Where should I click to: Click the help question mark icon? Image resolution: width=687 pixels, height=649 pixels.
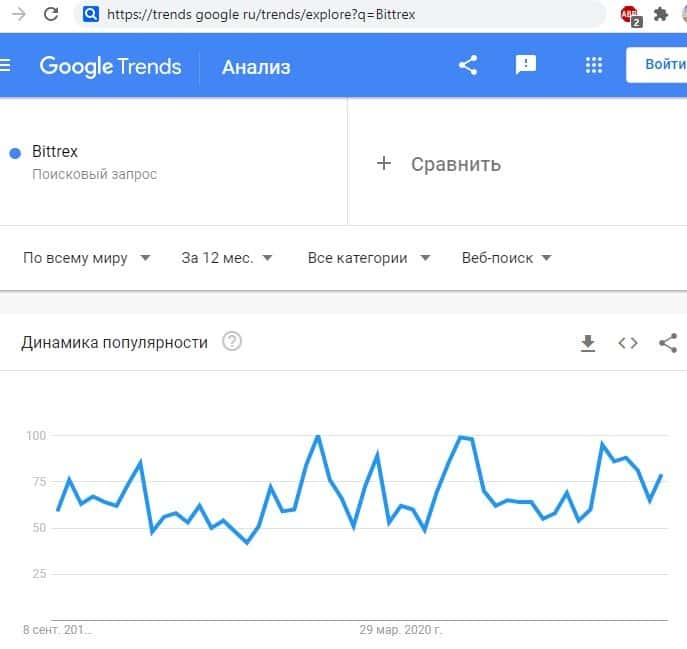(232, 342)
